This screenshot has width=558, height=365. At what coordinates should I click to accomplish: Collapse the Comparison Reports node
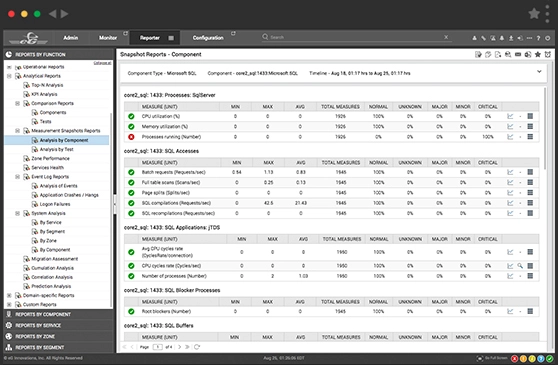[17, 103]
